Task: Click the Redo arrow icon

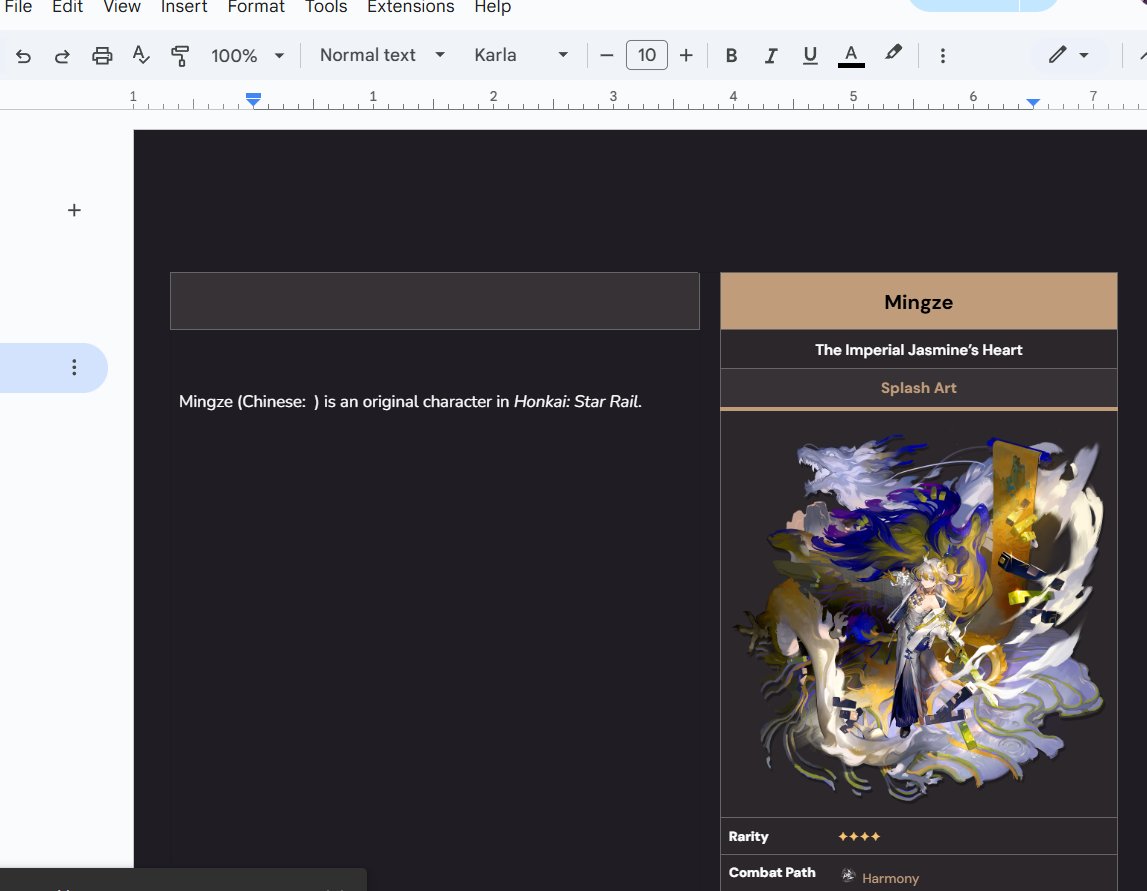Action: [x=62, y=56]
